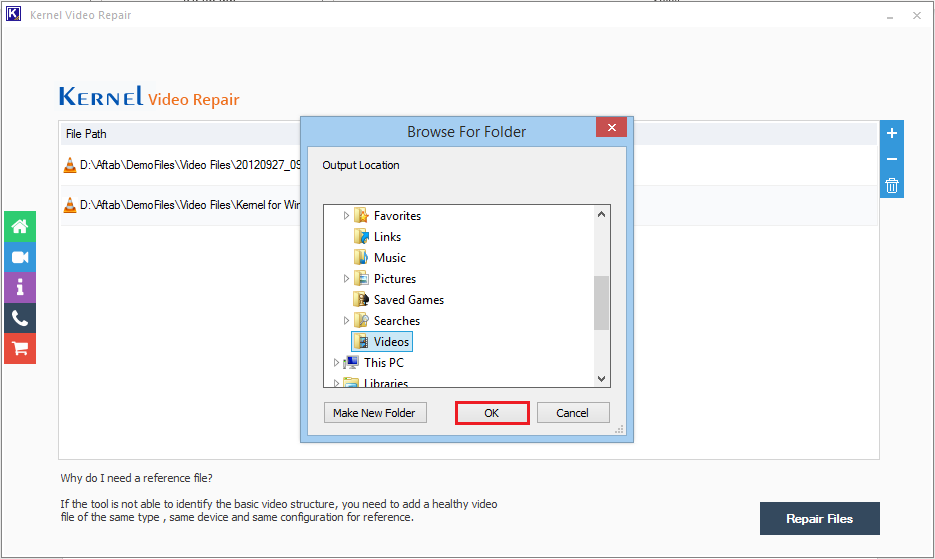935x559 pixels.
Task: Click the purple info sidebar icon
Action: tap(19, 288)
